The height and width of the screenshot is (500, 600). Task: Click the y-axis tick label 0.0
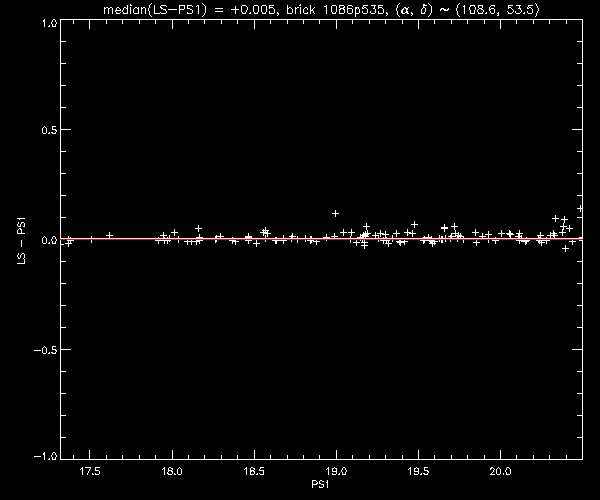click(49, 240)
